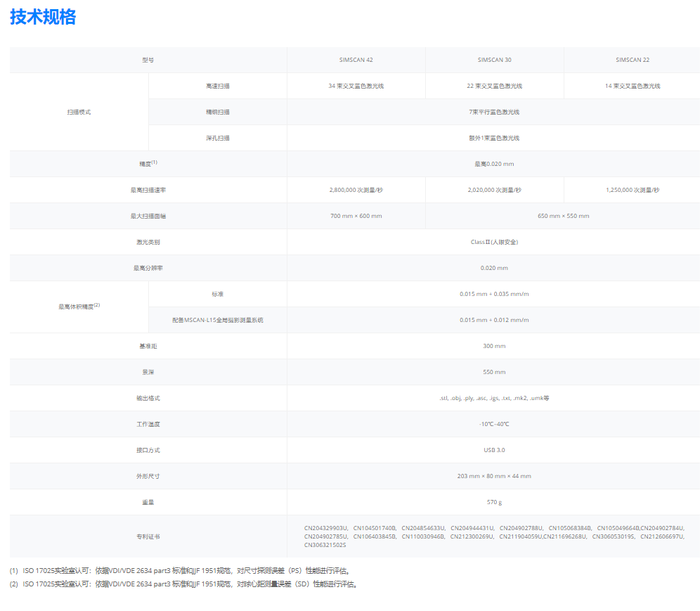Select the 570 g value

(494, 503)
